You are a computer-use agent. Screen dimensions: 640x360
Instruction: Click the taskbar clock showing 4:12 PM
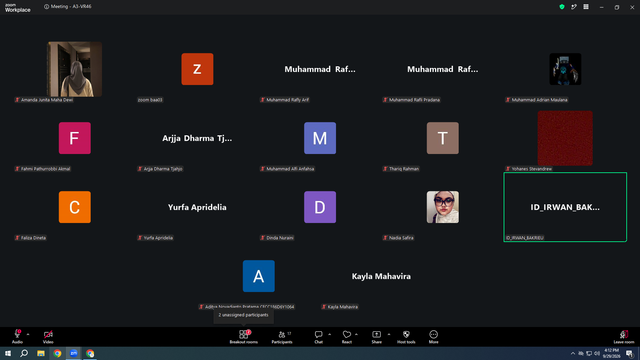pyautogui.click(x=611, y=353)
